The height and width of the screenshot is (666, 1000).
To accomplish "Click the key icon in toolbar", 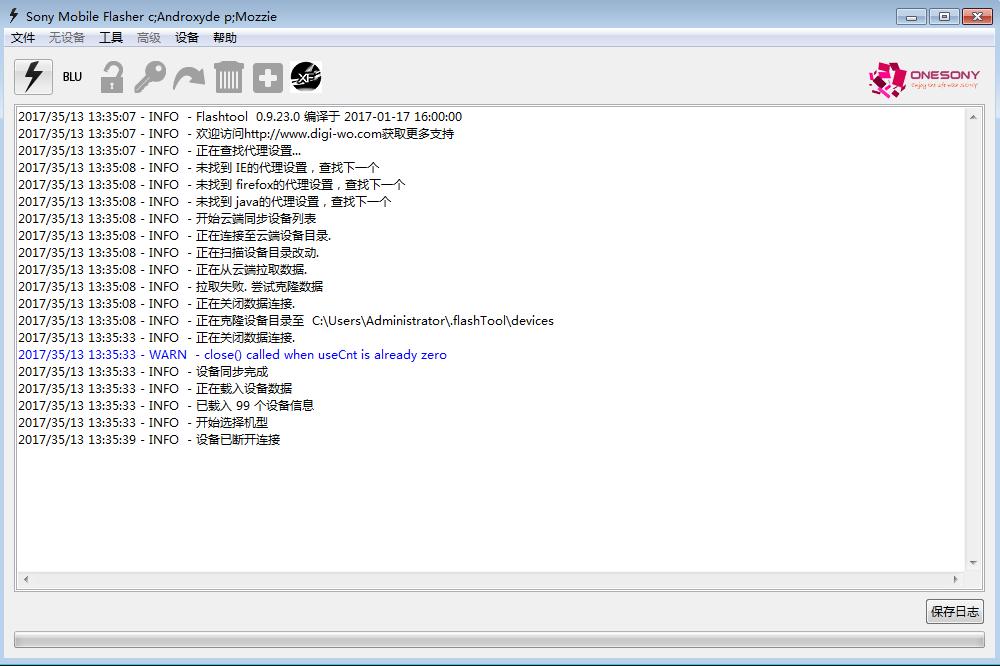I will click(151, 77).
